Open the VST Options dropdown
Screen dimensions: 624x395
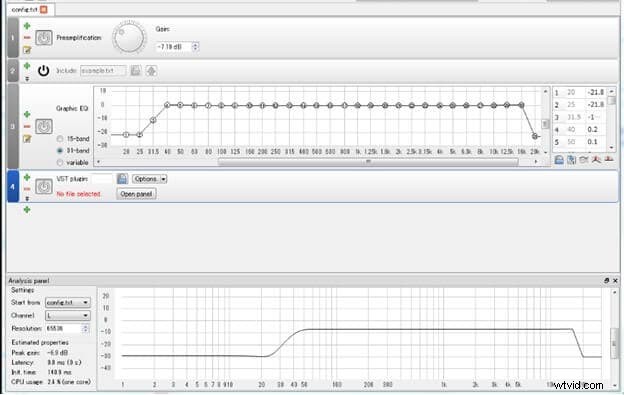click(149, 179)
